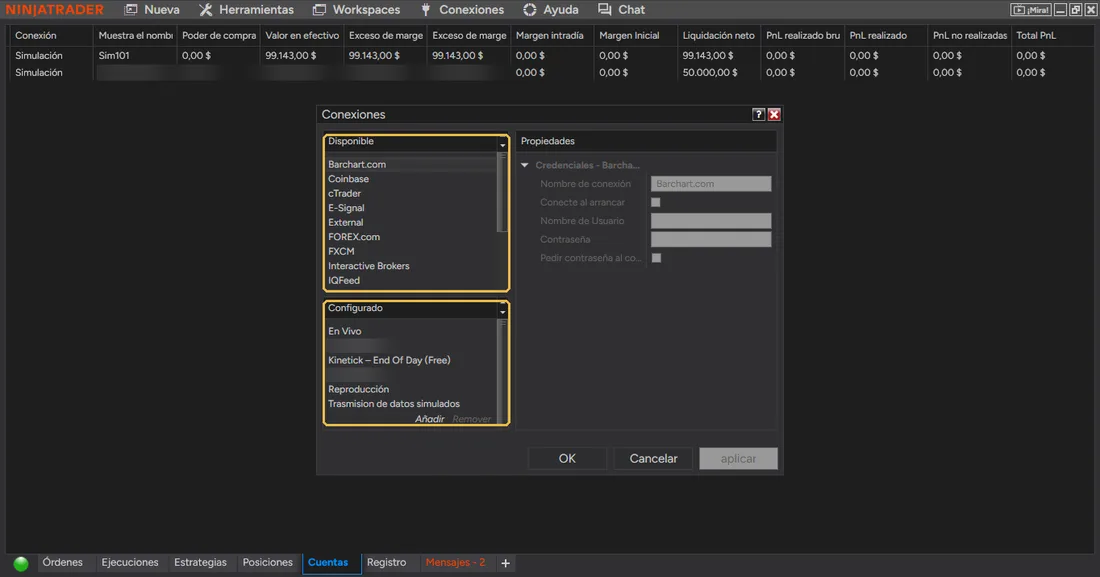Select External in Disponible list
The height and width of the screenshot is (577, 1100).
pyautogui.click(x=412, y=223)
